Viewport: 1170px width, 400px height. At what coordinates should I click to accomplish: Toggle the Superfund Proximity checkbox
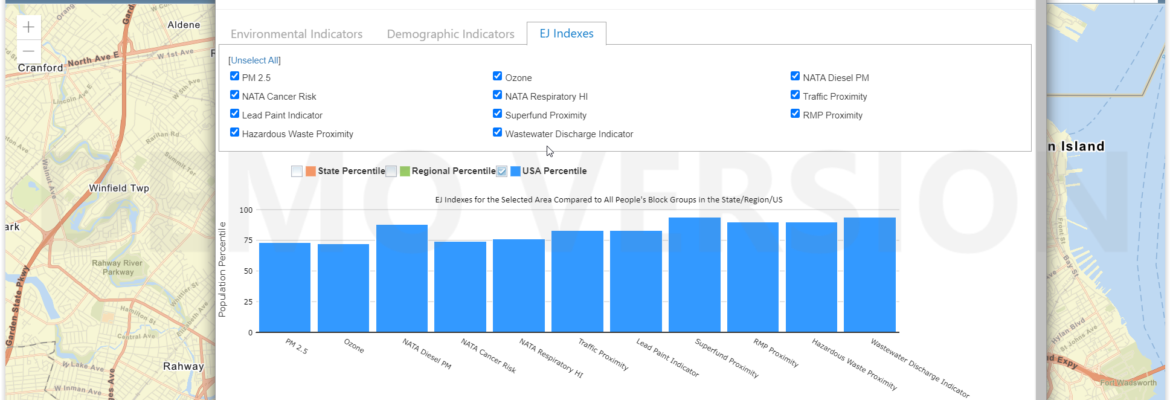(x=498, y=114)
